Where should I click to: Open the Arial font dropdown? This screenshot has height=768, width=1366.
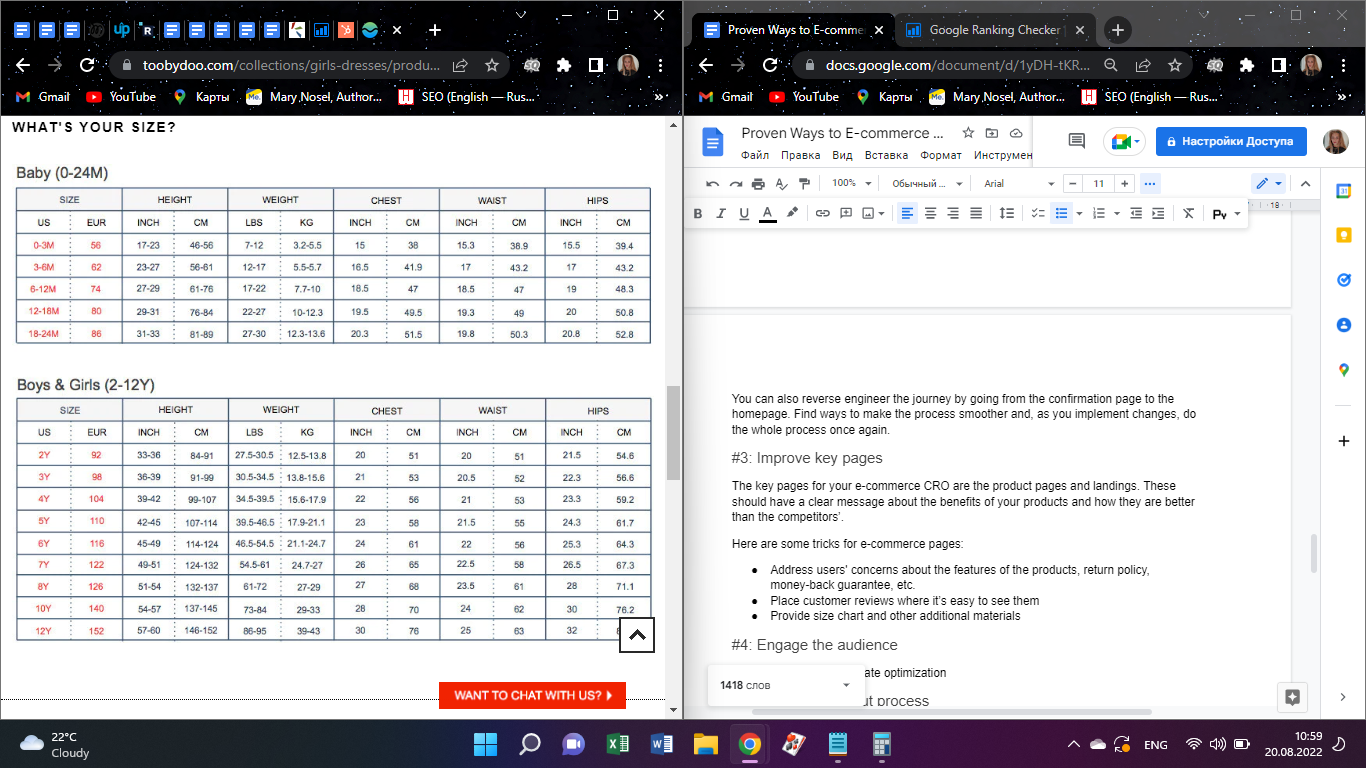pos(1018,184)
